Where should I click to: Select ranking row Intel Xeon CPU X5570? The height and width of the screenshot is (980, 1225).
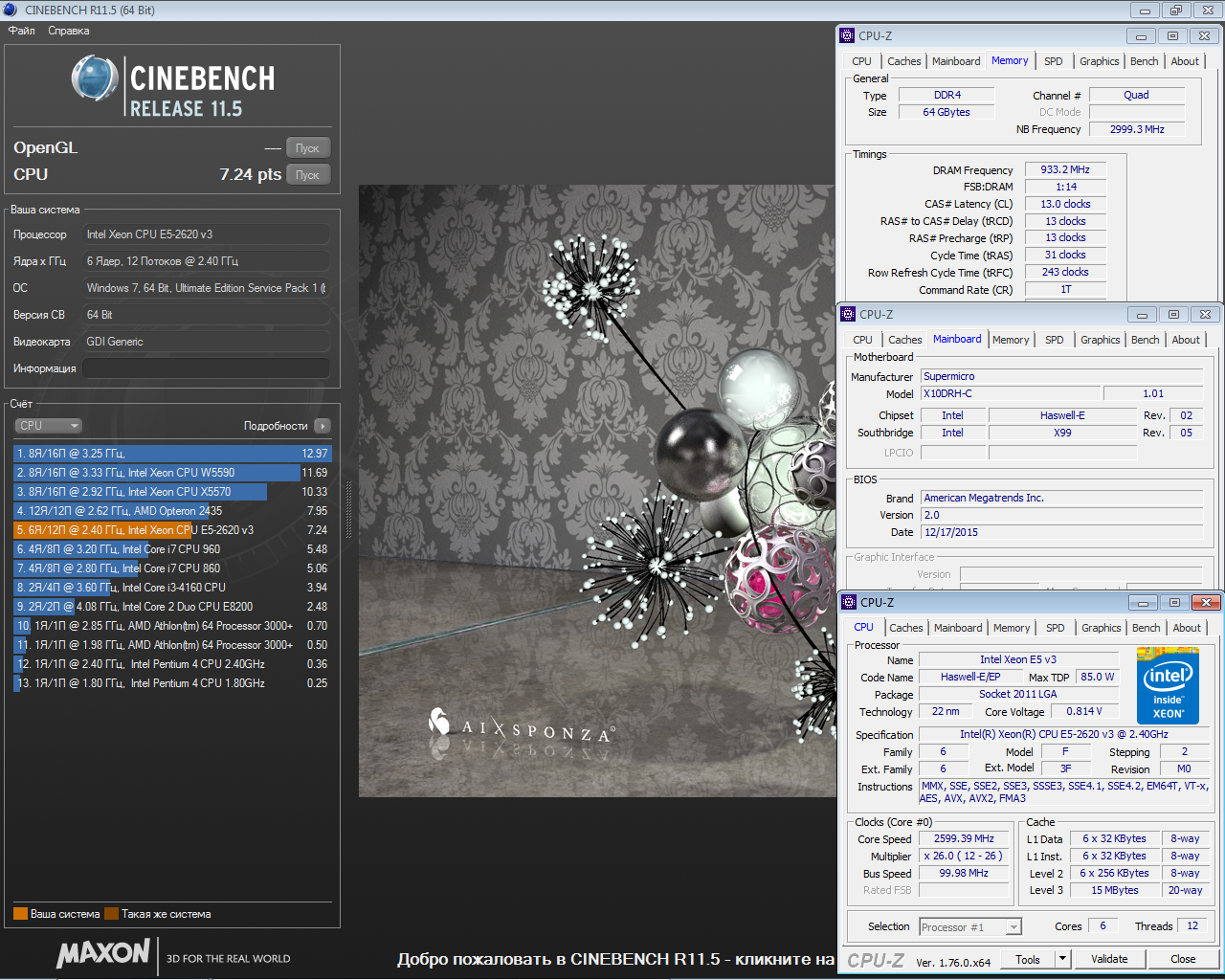pyautogui.click(x=172, y=492)
